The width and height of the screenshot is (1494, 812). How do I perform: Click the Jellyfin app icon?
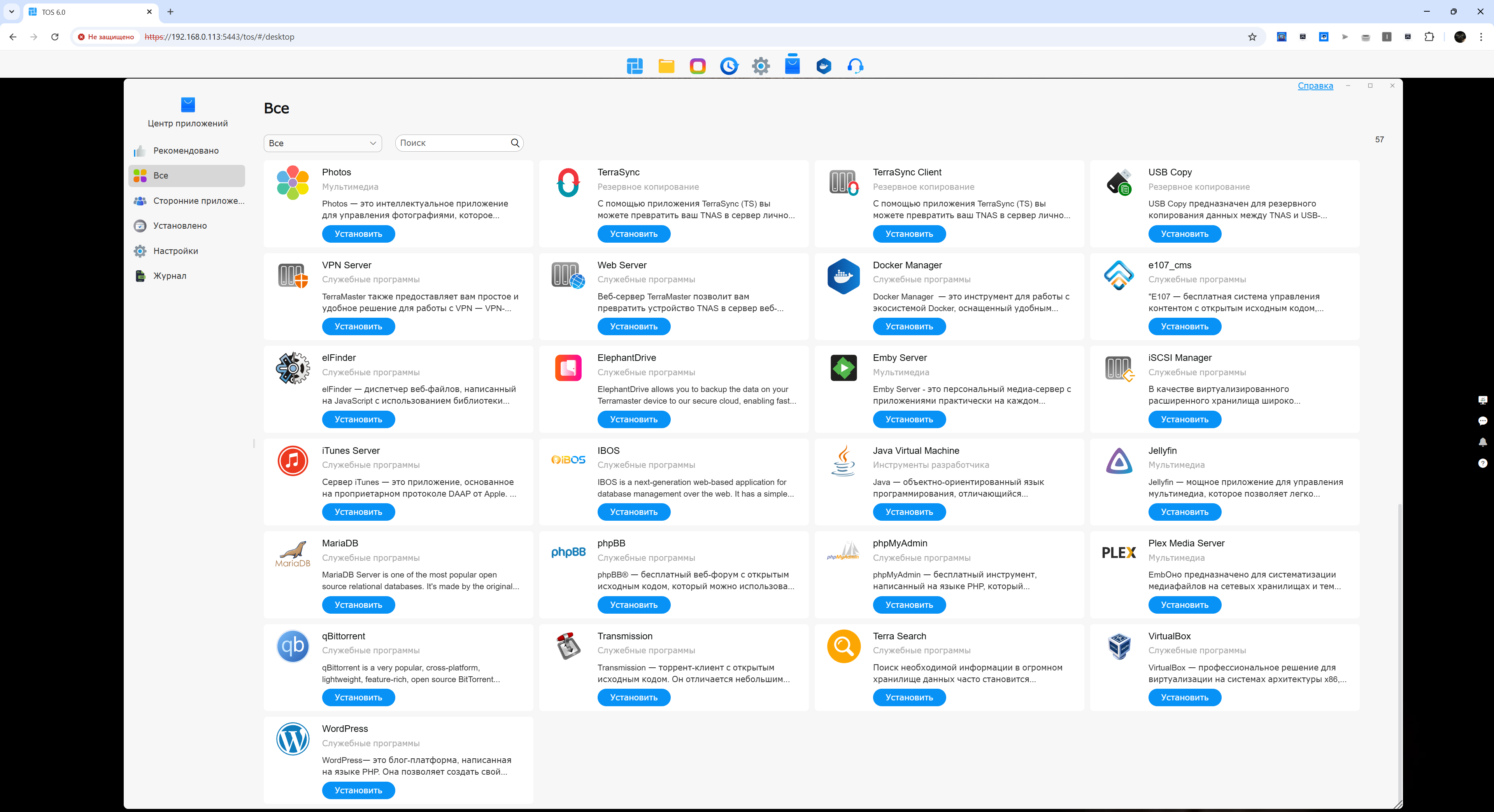[x=1119, y=461]
